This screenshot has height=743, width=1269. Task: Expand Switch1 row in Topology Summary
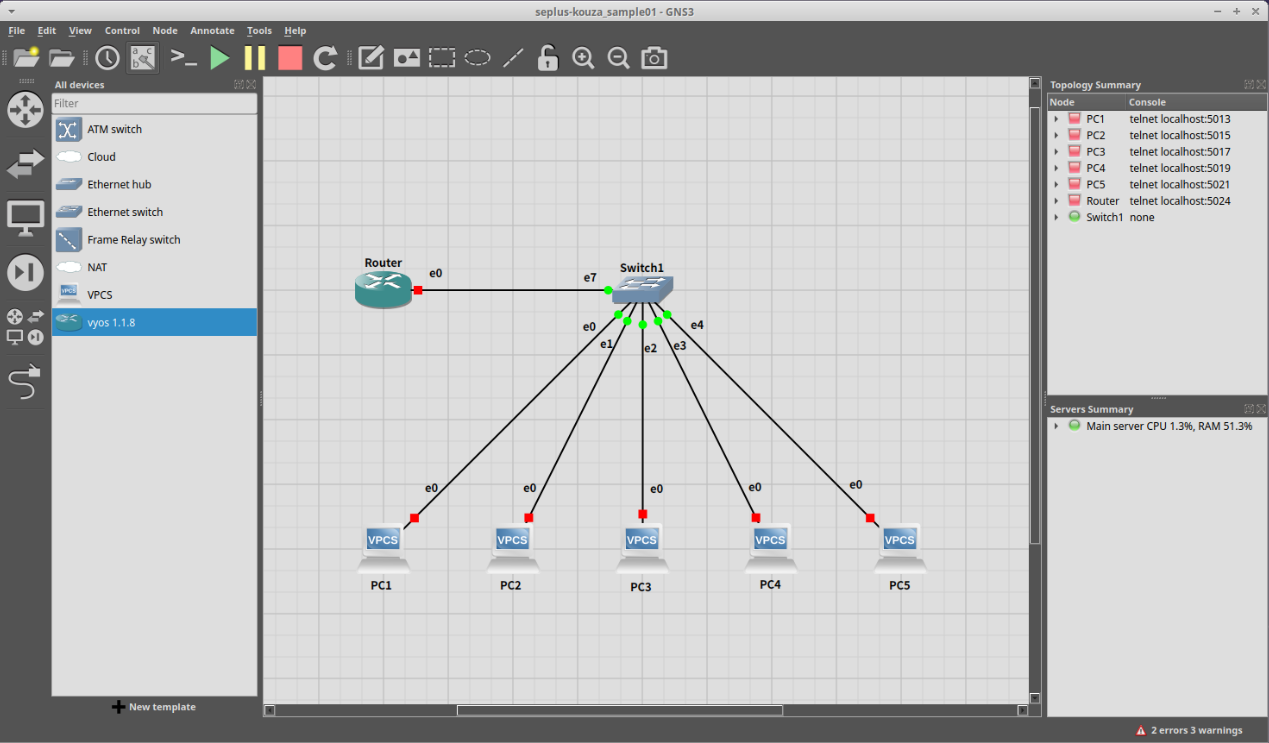pyautogui.click(x=1056, y=217)
